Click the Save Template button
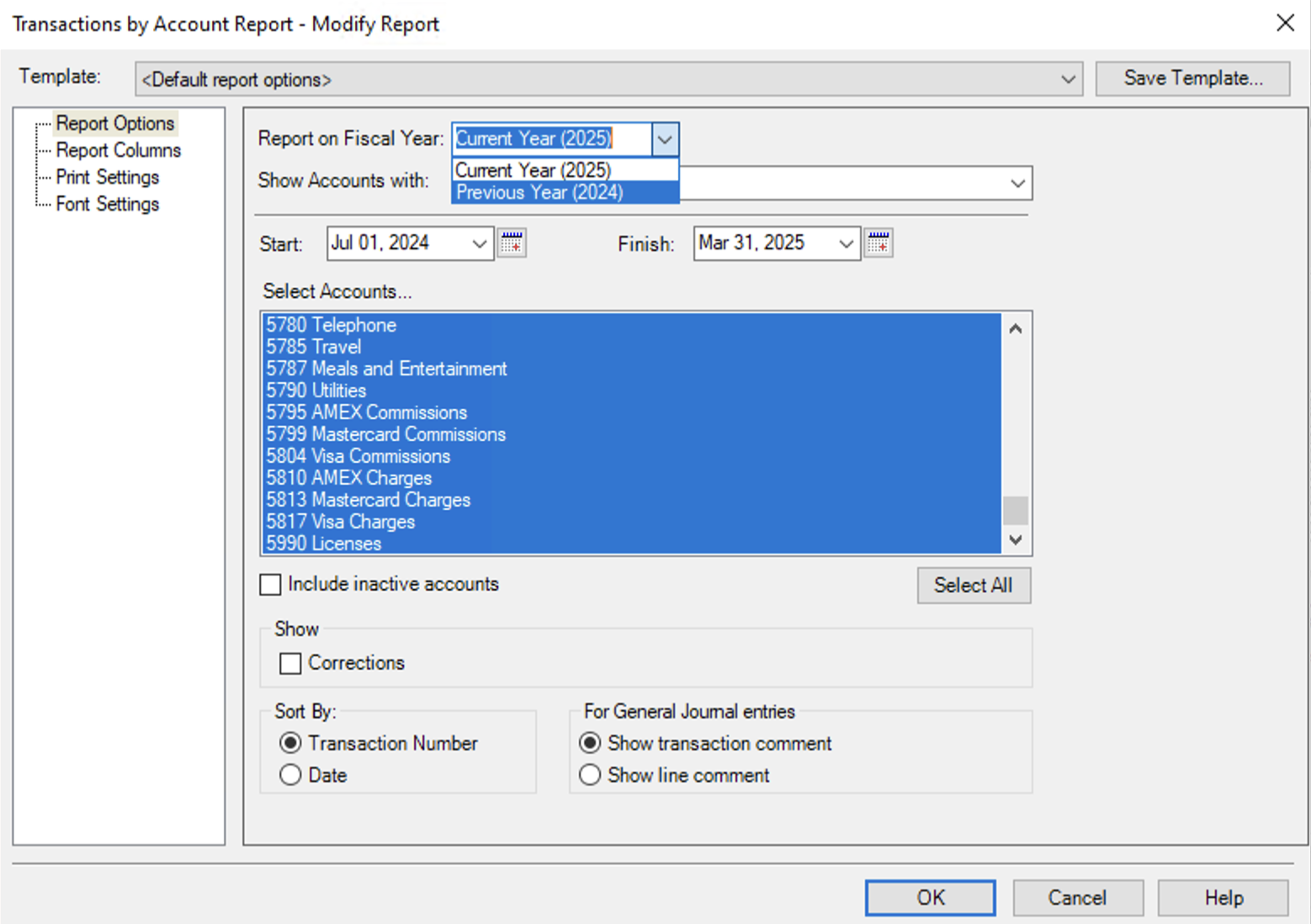1311x924 pixels. [x=1192, y=77]
